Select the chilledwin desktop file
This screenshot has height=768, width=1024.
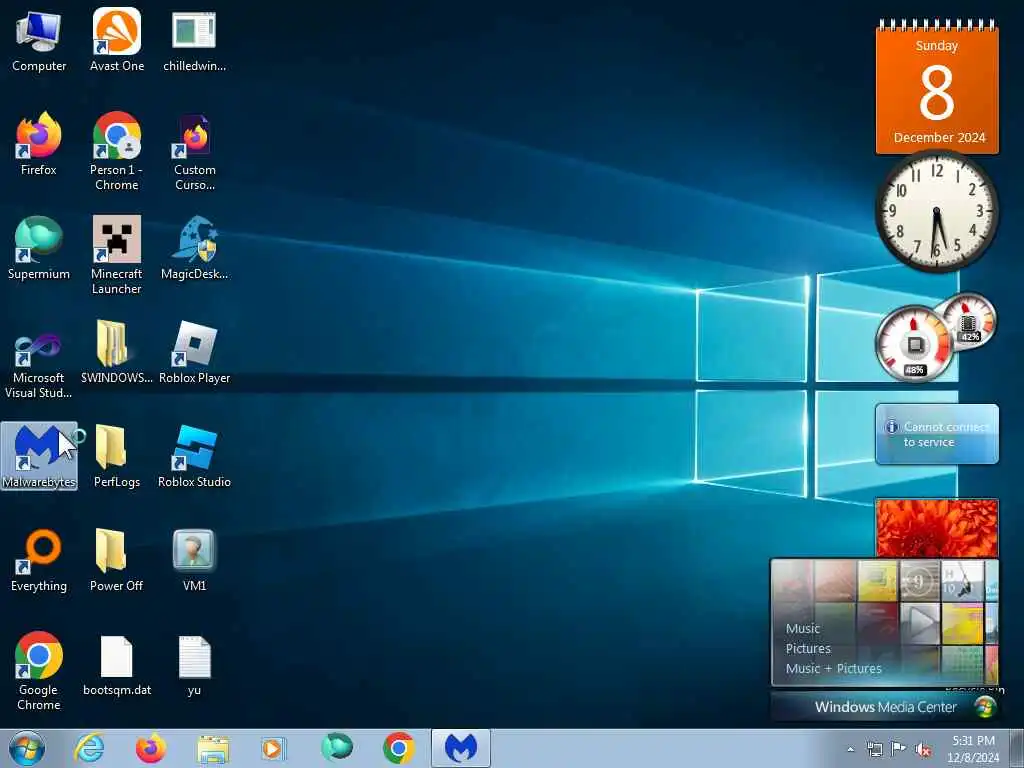194,41
